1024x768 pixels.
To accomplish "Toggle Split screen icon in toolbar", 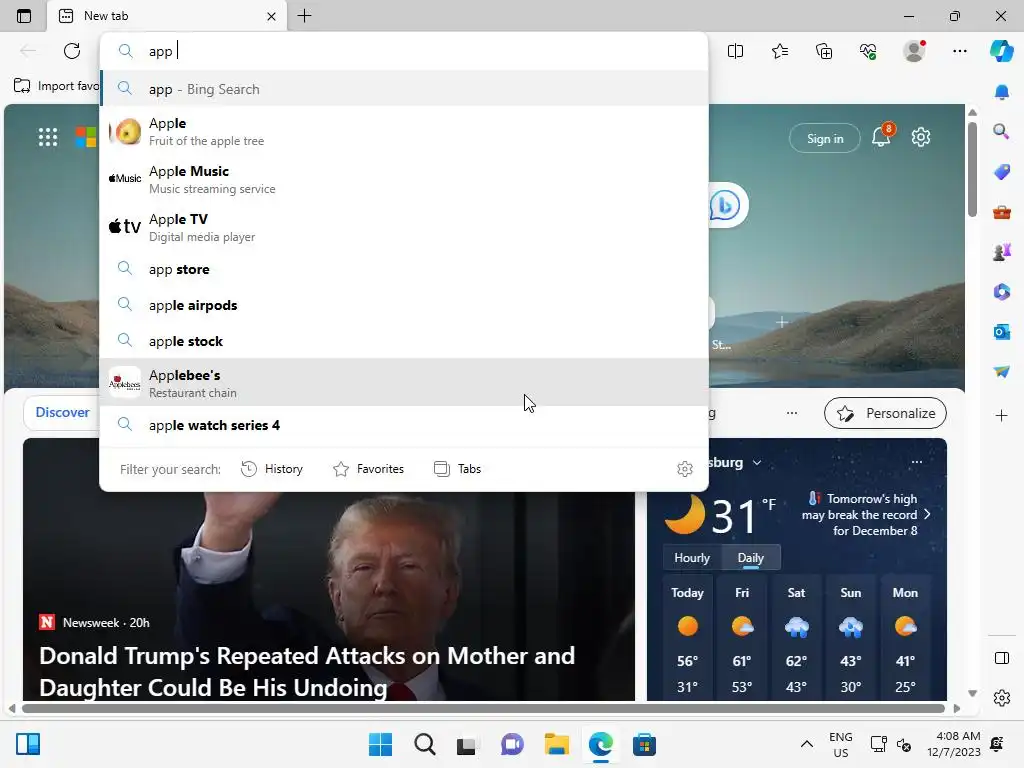I will [x=735, y=51].
